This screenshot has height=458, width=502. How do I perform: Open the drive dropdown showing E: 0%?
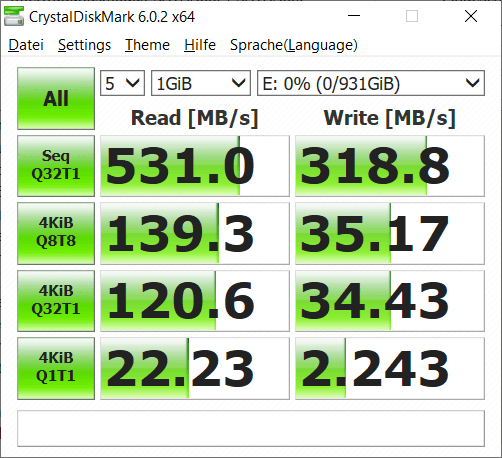point(371,83)
